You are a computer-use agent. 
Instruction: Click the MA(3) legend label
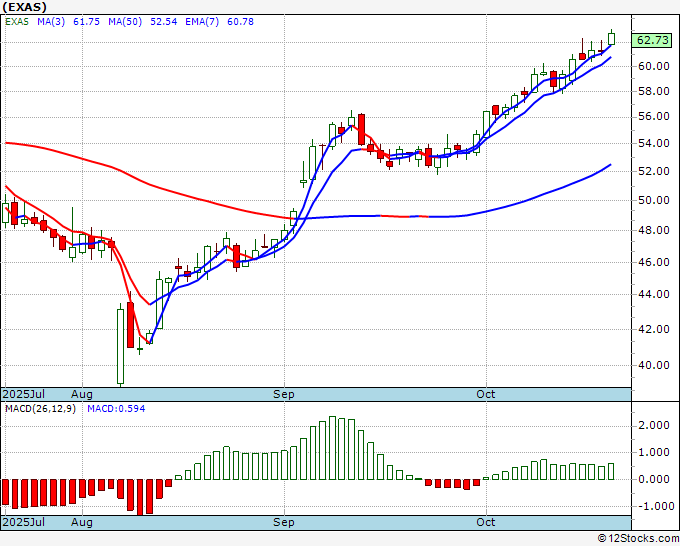(x=51, y=22)
